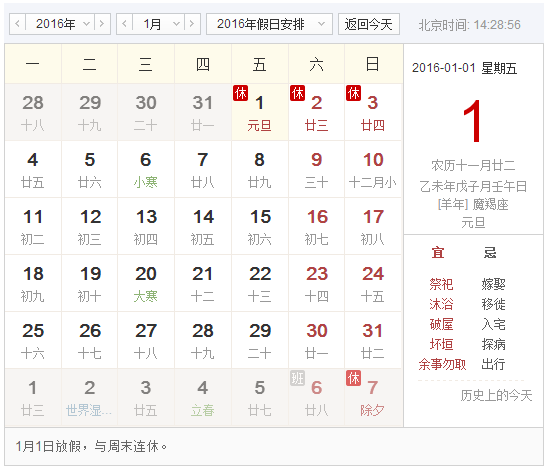Go to previous month arrow
Screen dimensions: 551x473
pos(124,24)
